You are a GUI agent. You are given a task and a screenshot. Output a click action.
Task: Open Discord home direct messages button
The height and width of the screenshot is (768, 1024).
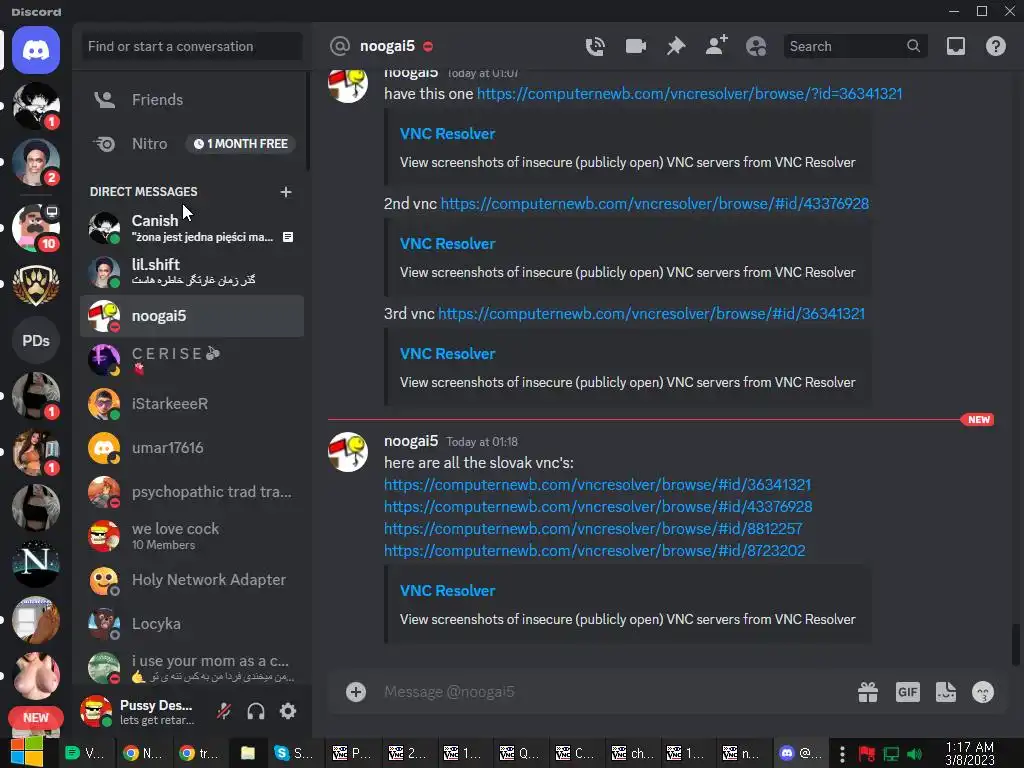(x=36, y=50)
